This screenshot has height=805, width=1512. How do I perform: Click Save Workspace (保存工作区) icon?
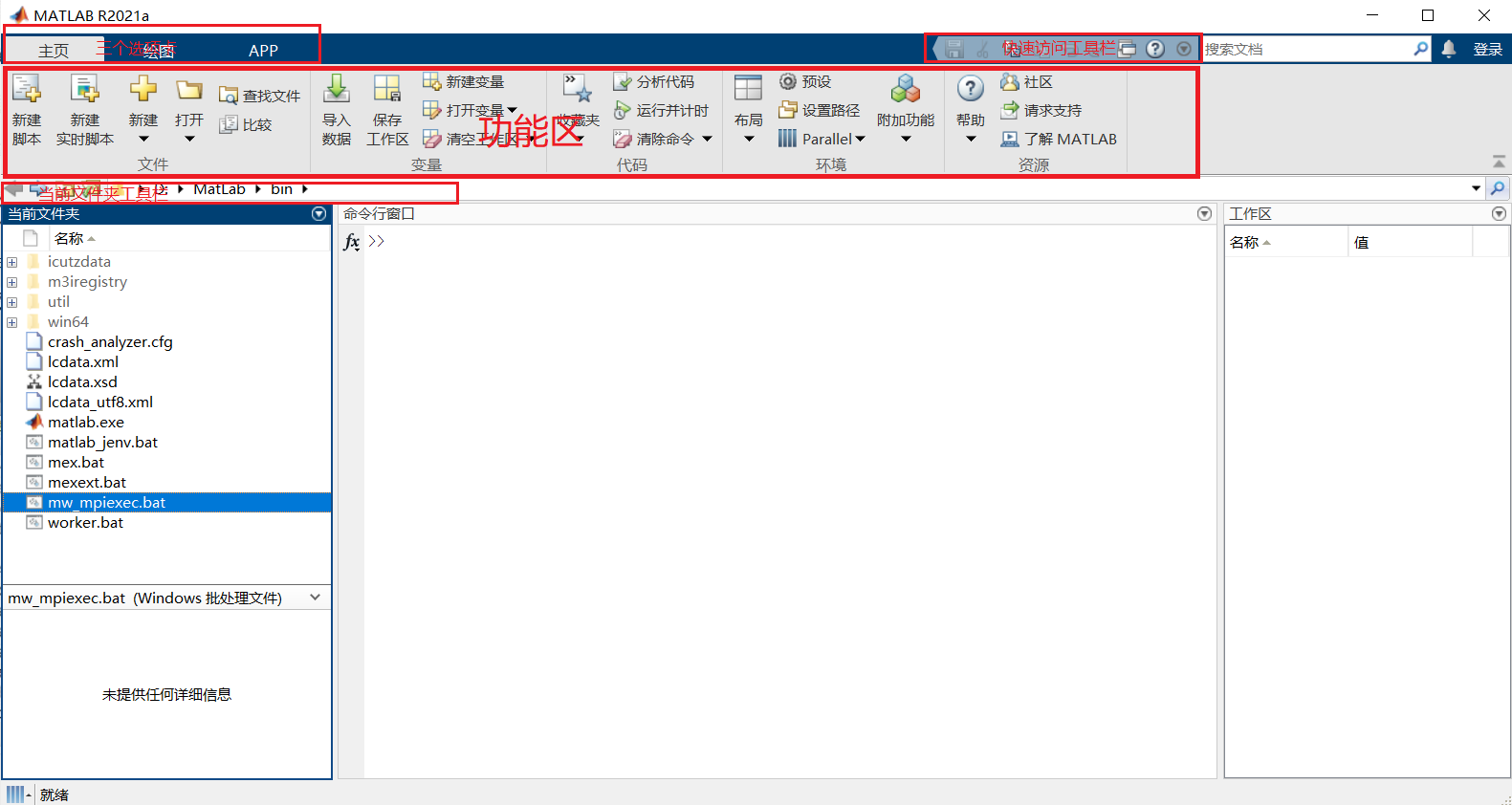pyautogui.click(x=387, y=90)
